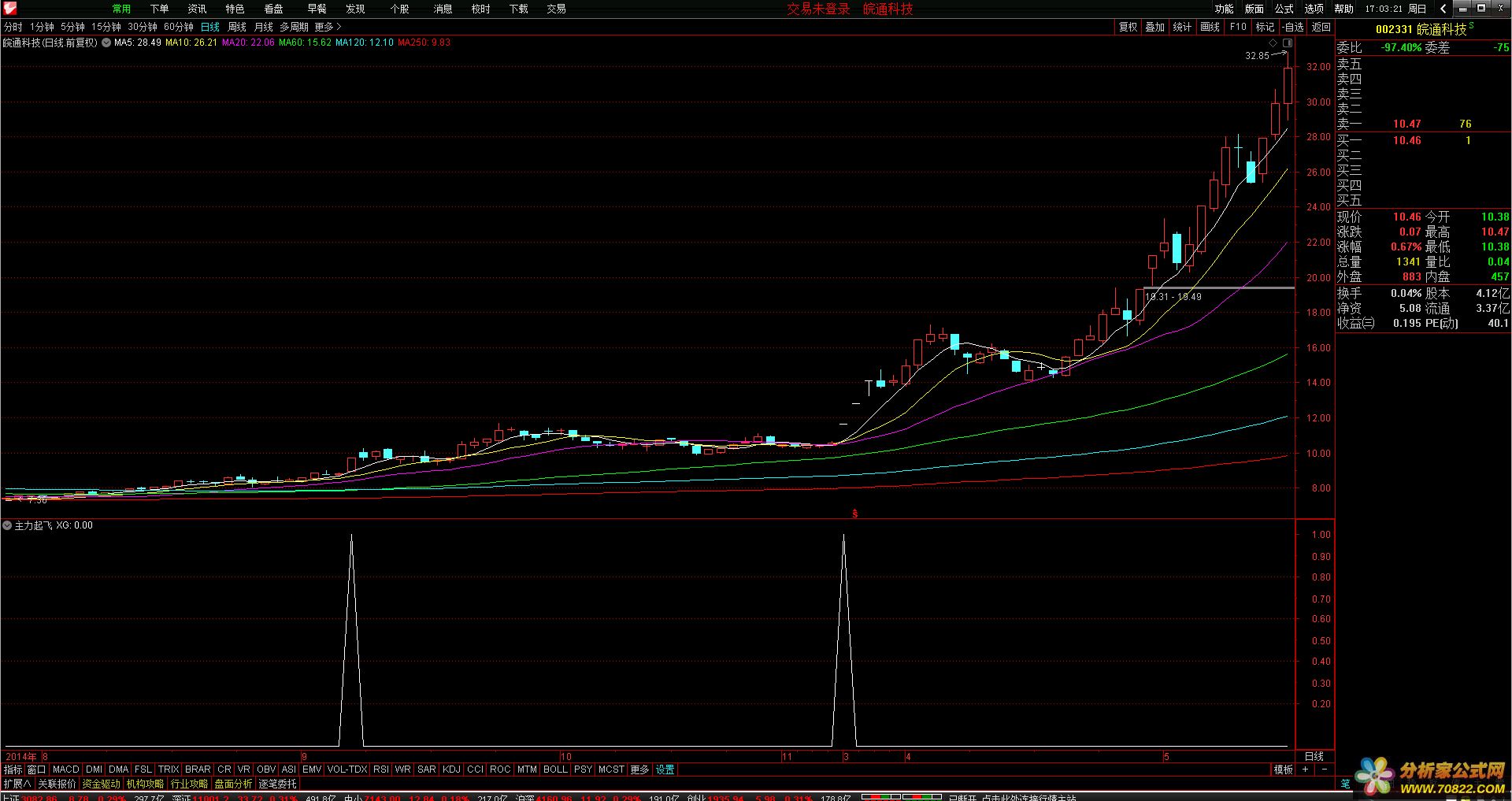Select the OBV indicator
The image size is (1512, 801).
[x=266, y=769]
